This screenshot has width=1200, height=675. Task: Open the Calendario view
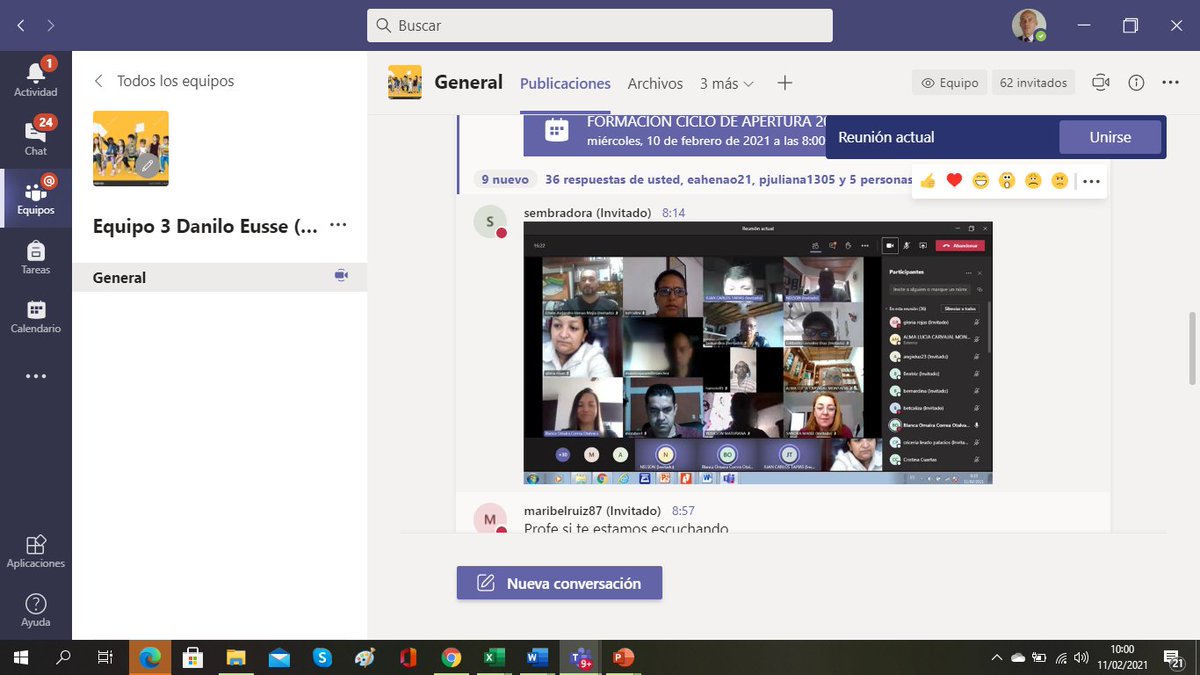[36, 315]
